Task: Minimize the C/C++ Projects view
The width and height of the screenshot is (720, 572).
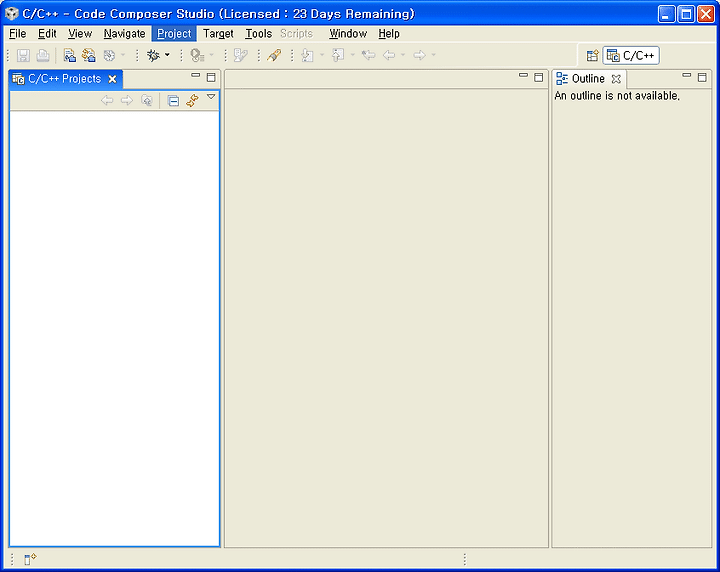Action: pos(196,75)
